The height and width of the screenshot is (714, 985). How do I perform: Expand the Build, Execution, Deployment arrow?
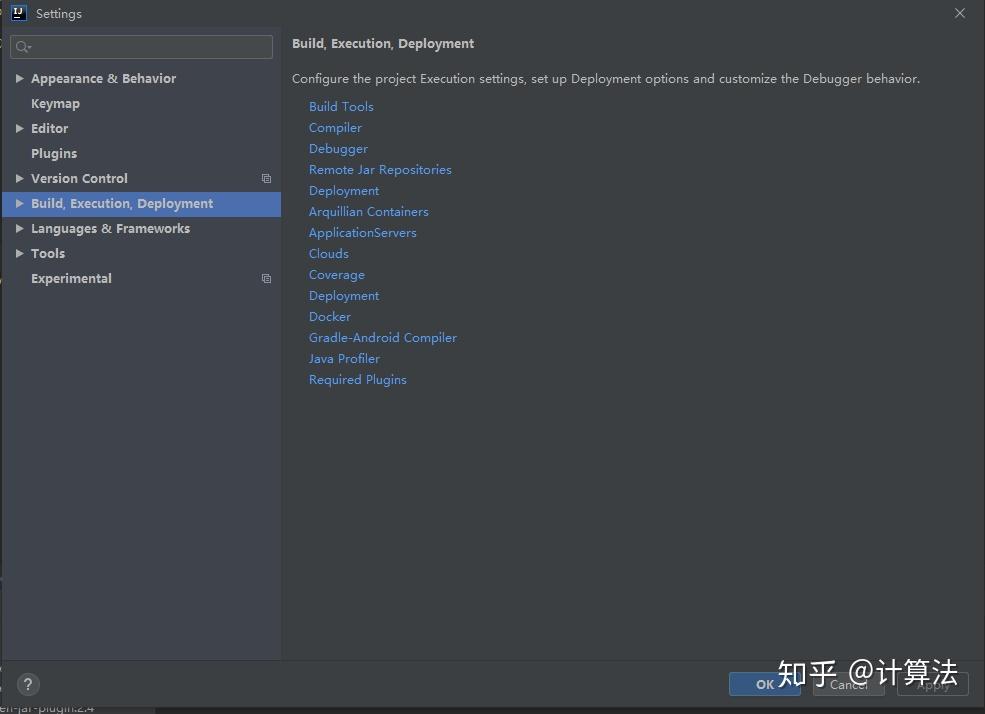pyautogui.click(x=19, y=203)
